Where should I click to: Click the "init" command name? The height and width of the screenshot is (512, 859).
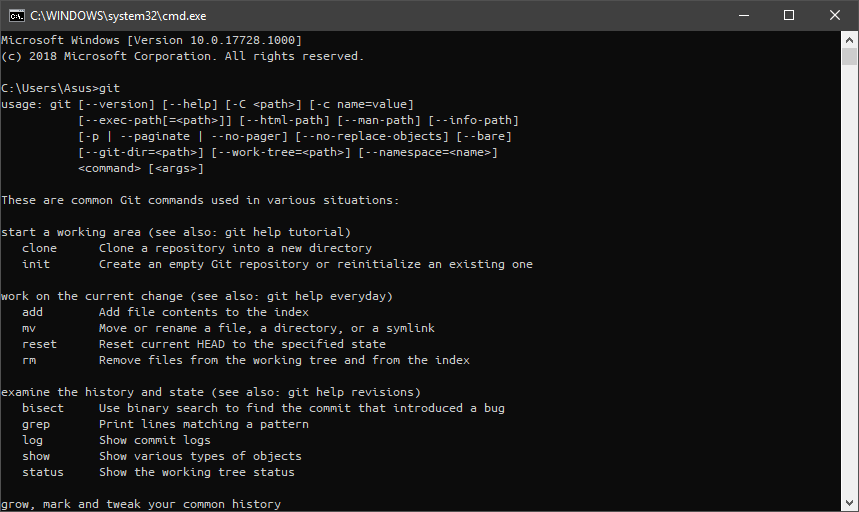coord(36,264)
